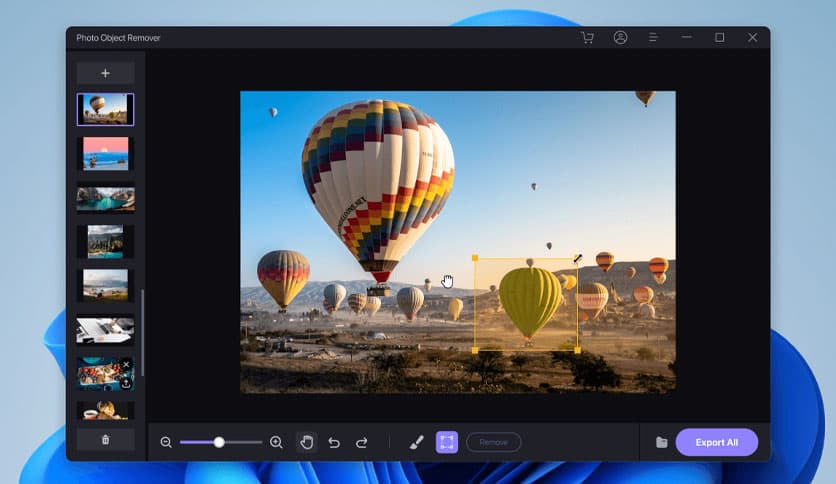Click the green balloon inside selection
The image size is (836, 484).
(529, 301)
